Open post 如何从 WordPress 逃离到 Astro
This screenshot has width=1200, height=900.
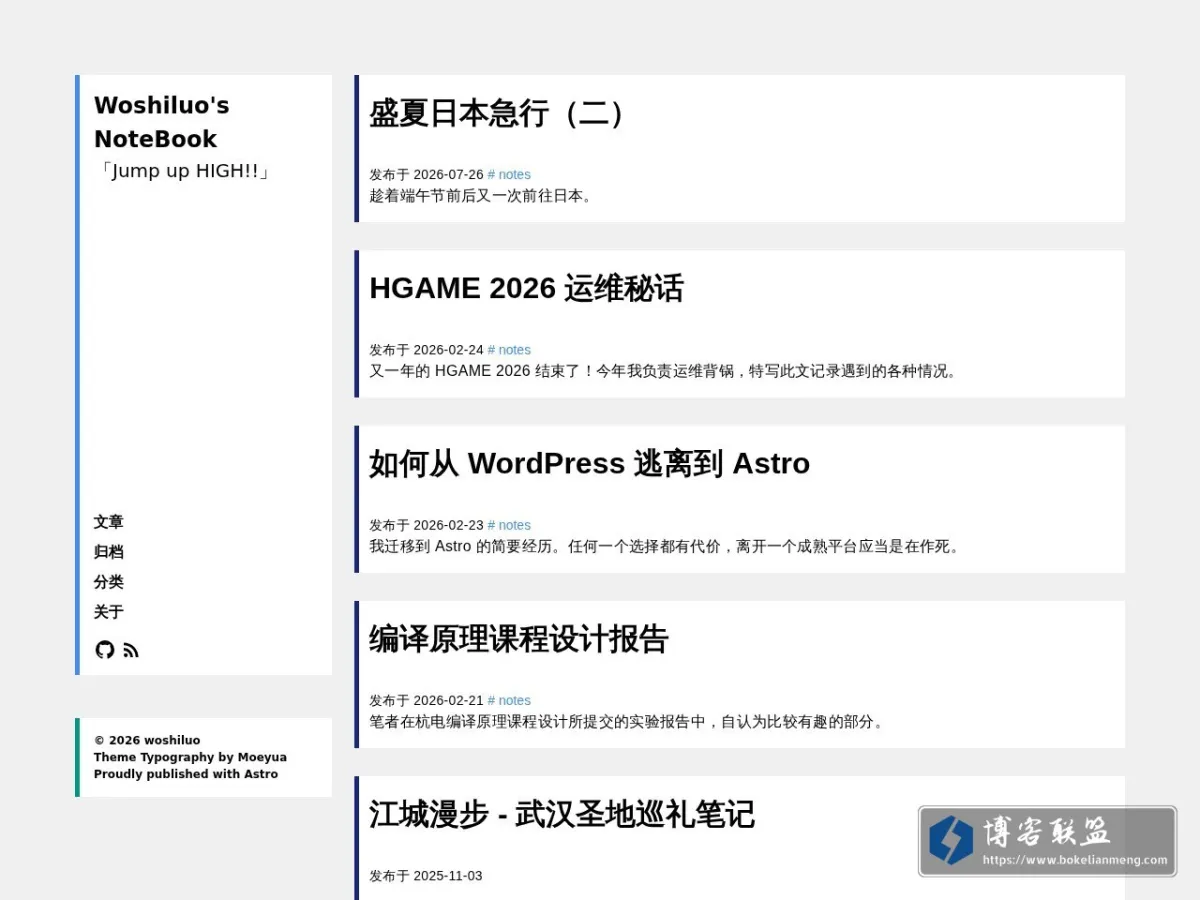pyautogui.click(x=589, y=463)
